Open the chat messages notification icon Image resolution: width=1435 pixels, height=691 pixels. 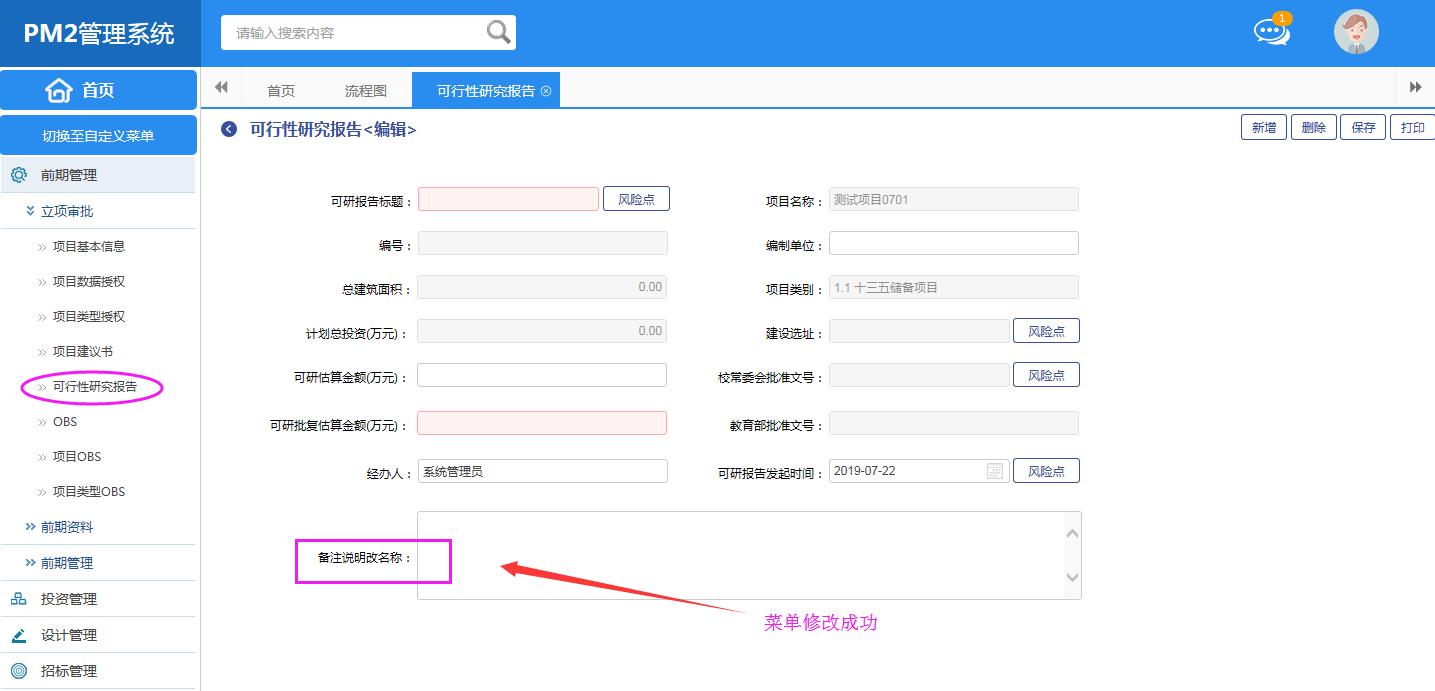coord(1271,32)
